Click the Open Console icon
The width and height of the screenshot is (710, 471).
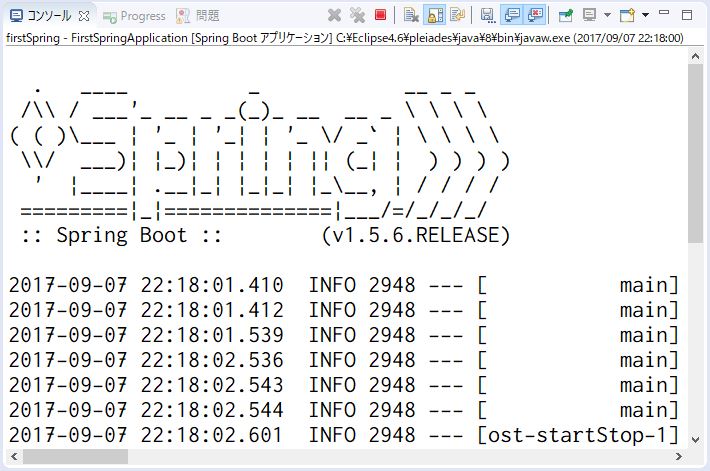(627, 15)
